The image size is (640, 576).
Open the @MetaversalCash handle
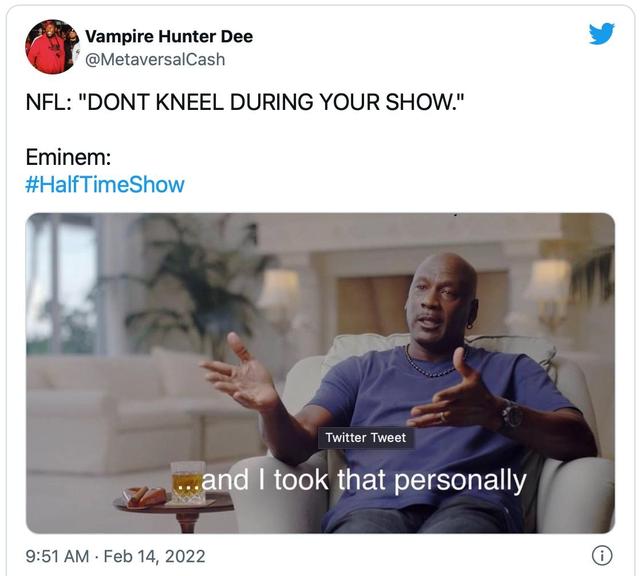(155, 59)
